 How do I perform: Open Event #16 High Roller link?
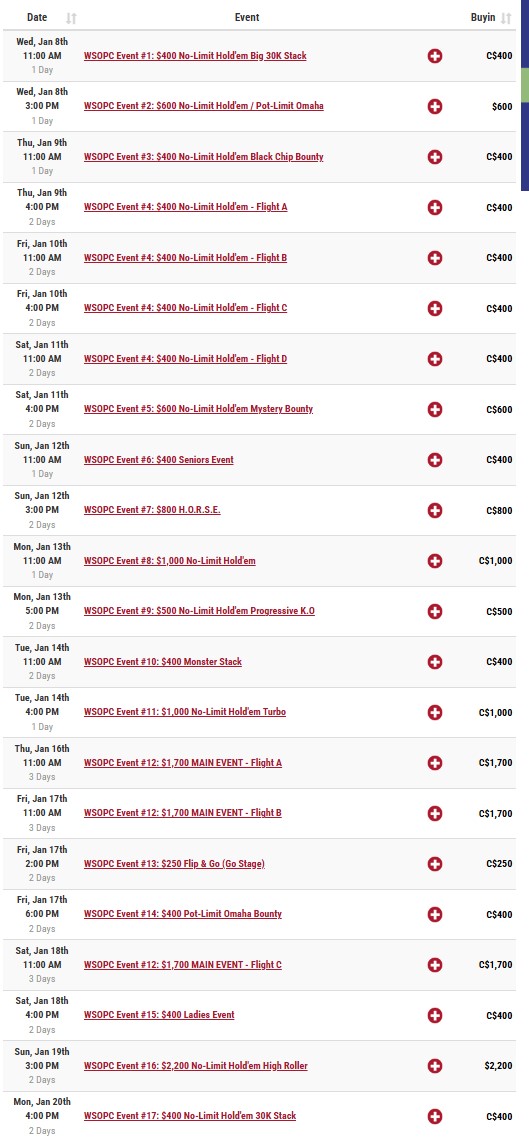(195, 1066)
